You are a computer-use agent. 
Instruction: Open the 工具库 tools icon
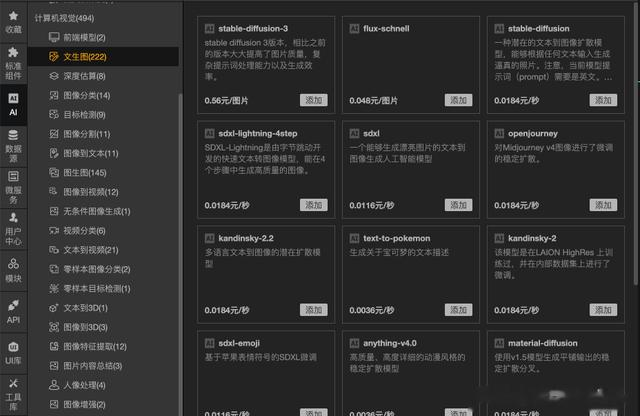(13, 383)
